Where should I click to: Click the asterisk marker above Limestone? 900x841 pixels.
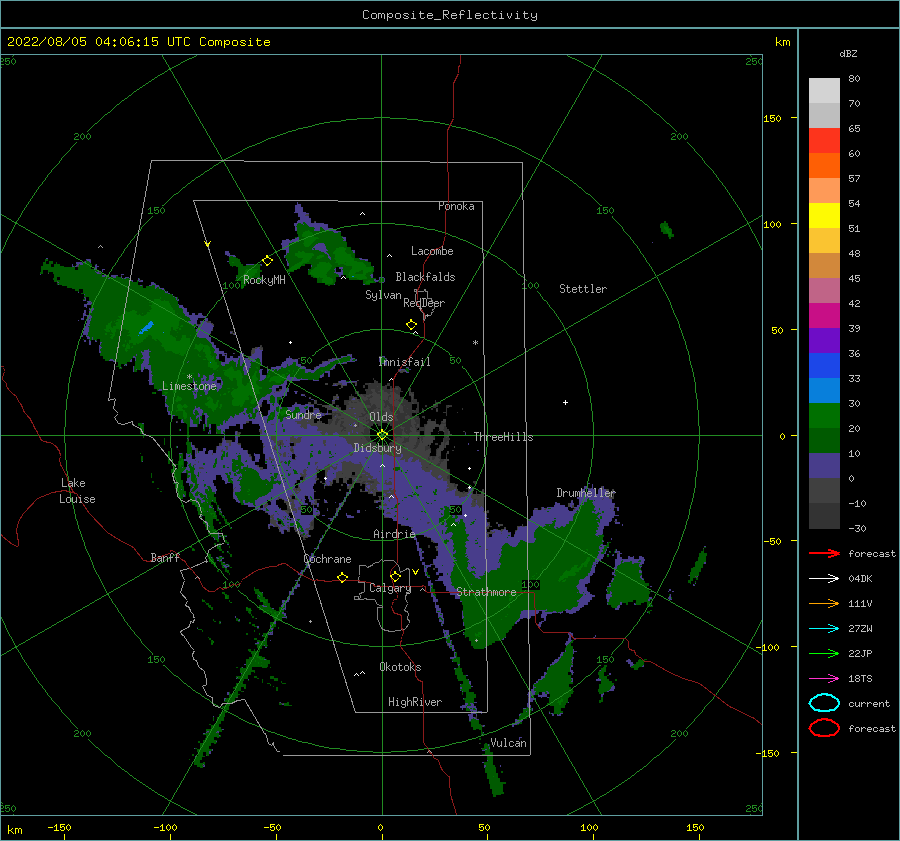189,377
